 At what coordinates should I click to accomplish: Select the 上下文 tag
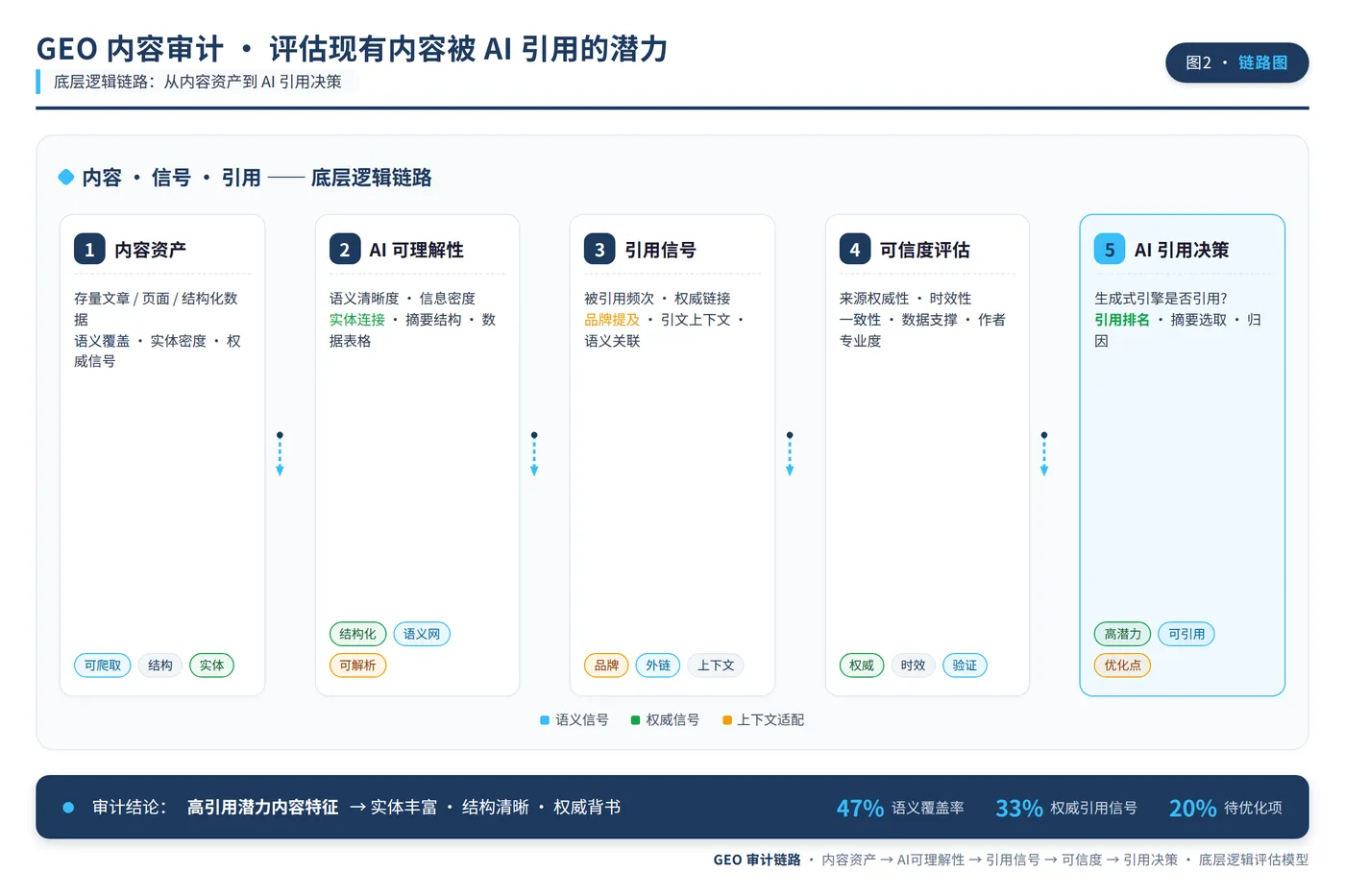tap(716, 666)
